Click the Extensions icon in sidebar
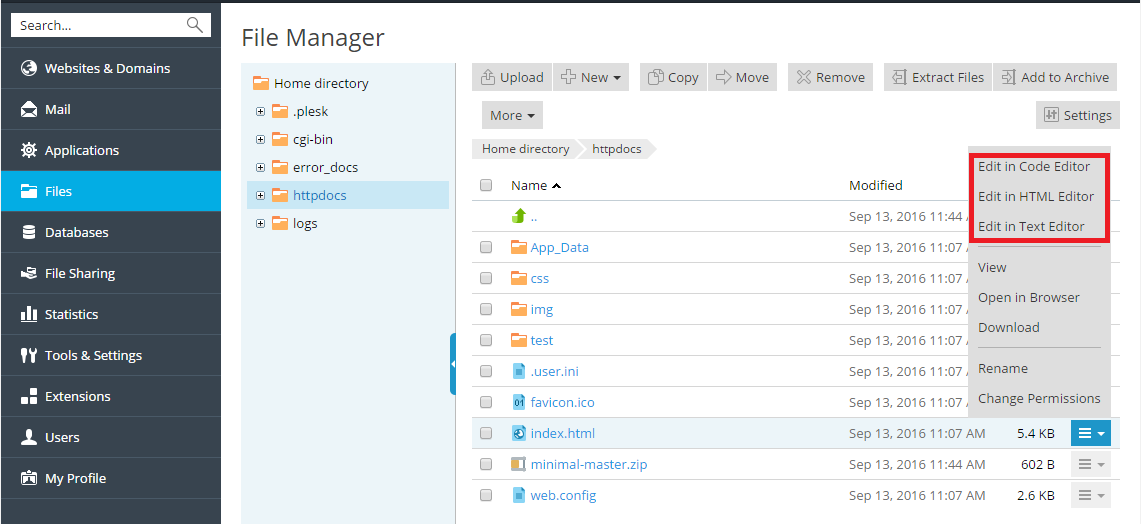 click(x=29, y=397)
